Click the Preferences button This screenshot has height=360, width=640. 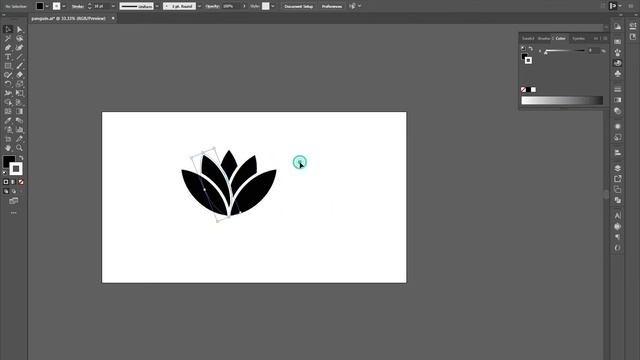click(331, 6)
